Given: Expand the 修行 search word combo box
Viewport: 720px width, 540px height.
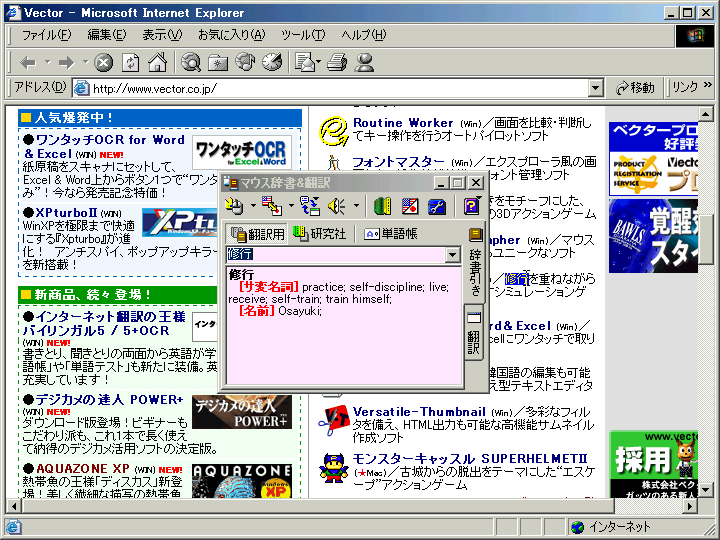Looking at the screenshot, I should click(x=452, y=254).
